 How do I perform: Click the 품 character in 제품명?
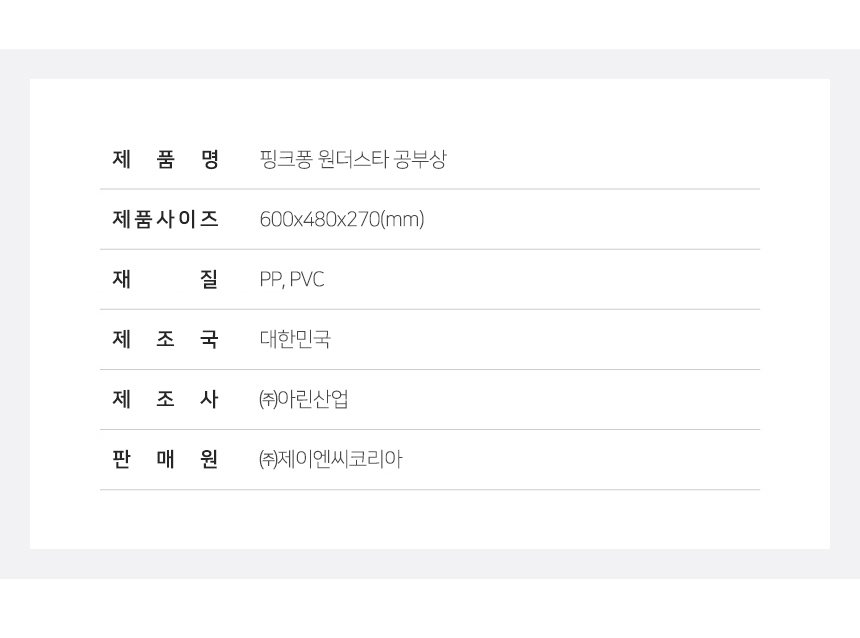pyautogui.click(x=165, y=159)
